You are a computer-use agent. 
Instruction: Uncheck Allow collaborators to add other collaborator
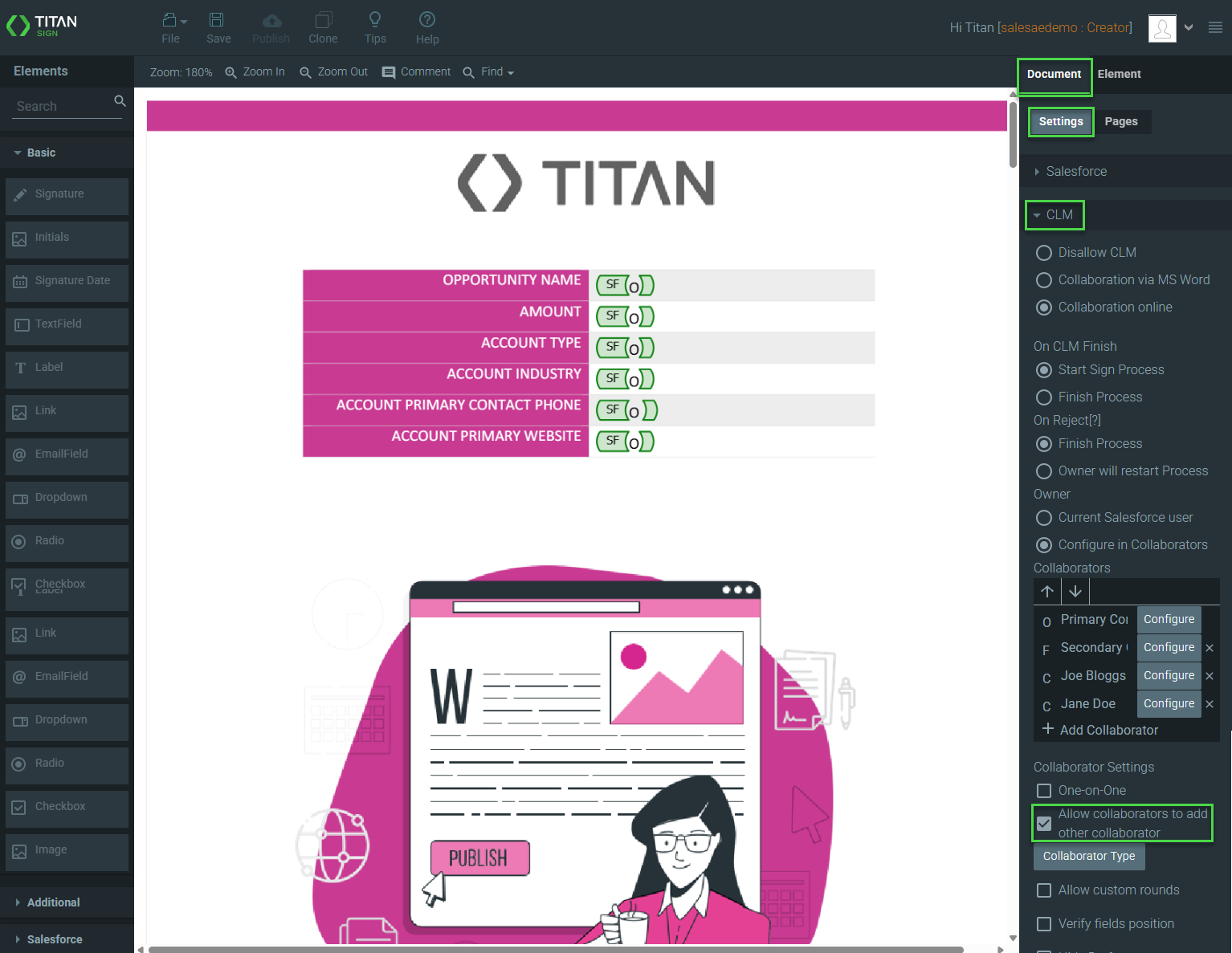coord(1043,823)
